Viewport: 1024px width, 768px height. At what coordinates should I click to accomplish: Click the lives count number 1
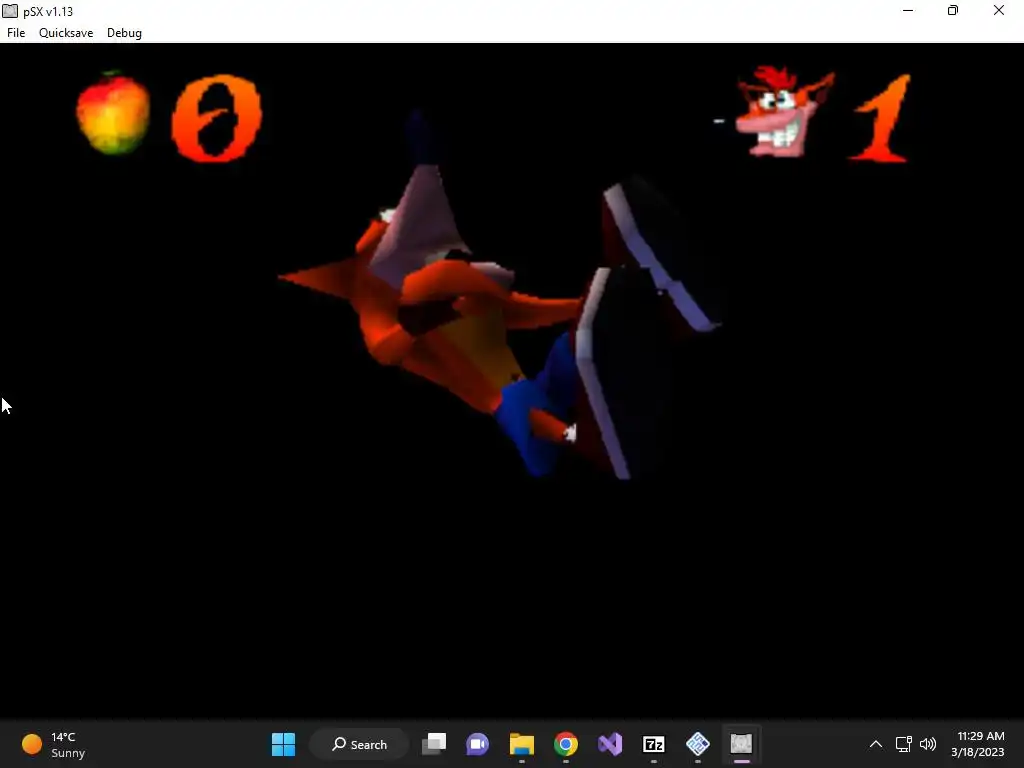(x=882, y=118)
